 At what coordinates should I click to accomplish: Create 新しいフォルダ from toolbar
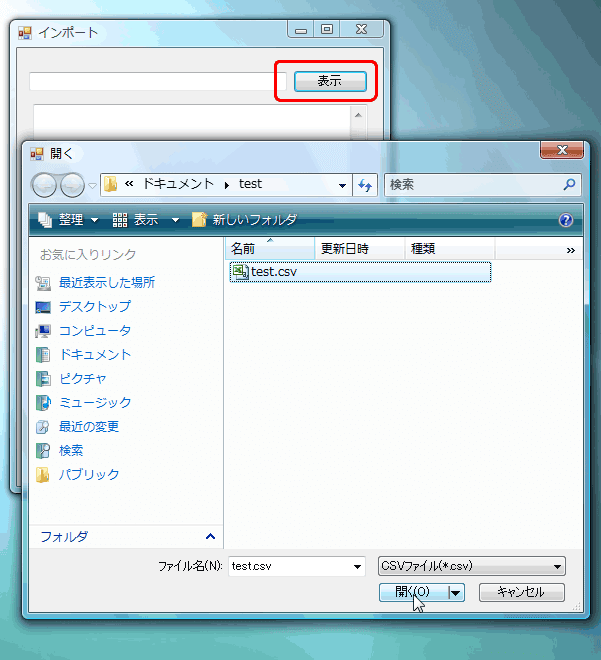(245, 220)
